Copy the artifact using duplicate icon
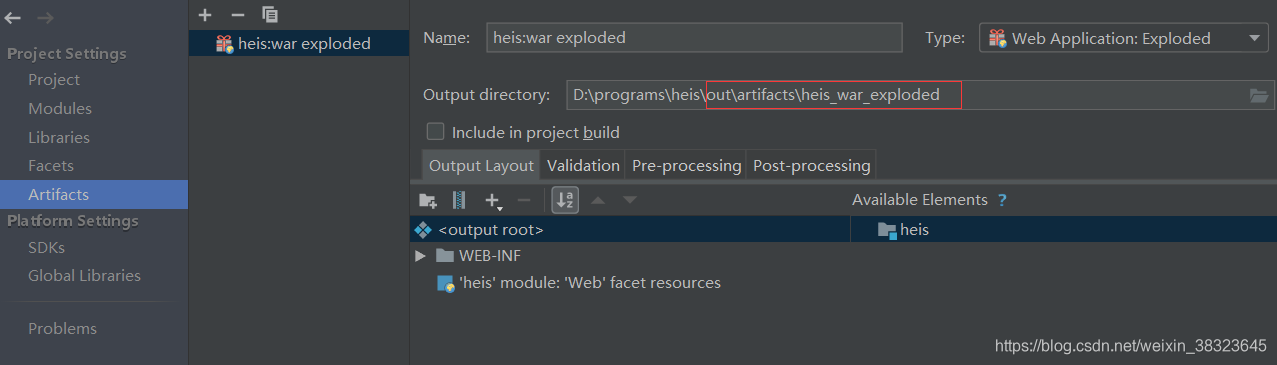The width and height of the screenshot is (1277, 365). 270,14
